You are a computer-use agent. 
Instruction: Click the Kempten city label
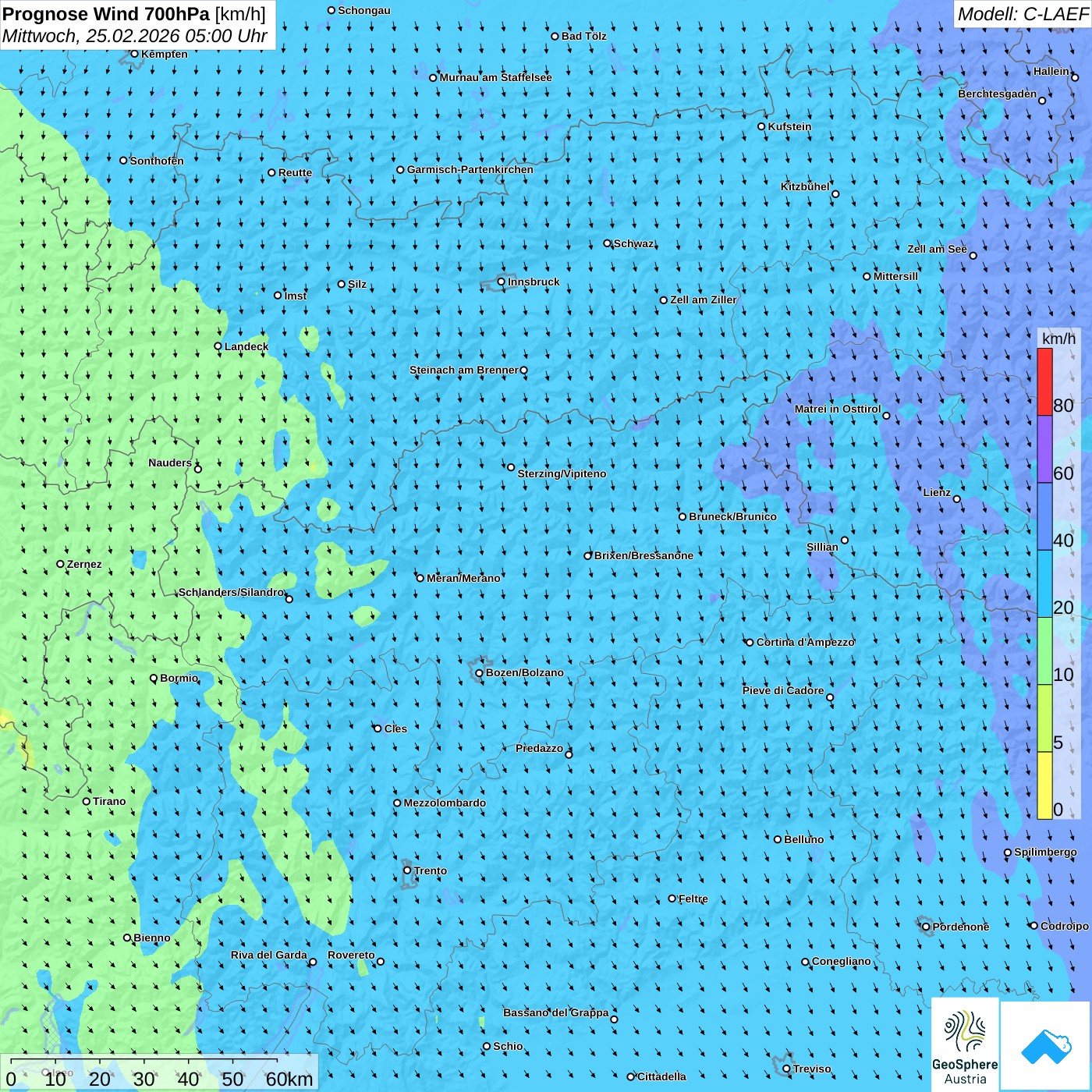point(165,54)
